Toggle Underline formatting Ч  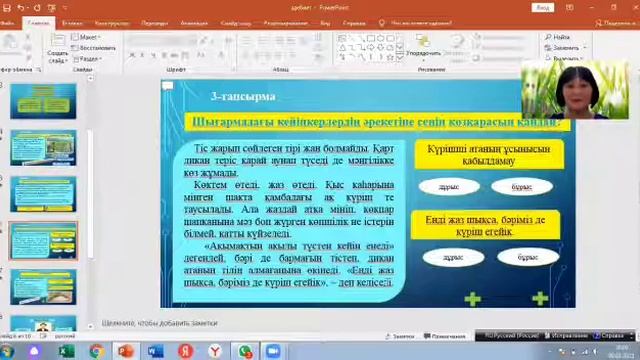point(153,55)
